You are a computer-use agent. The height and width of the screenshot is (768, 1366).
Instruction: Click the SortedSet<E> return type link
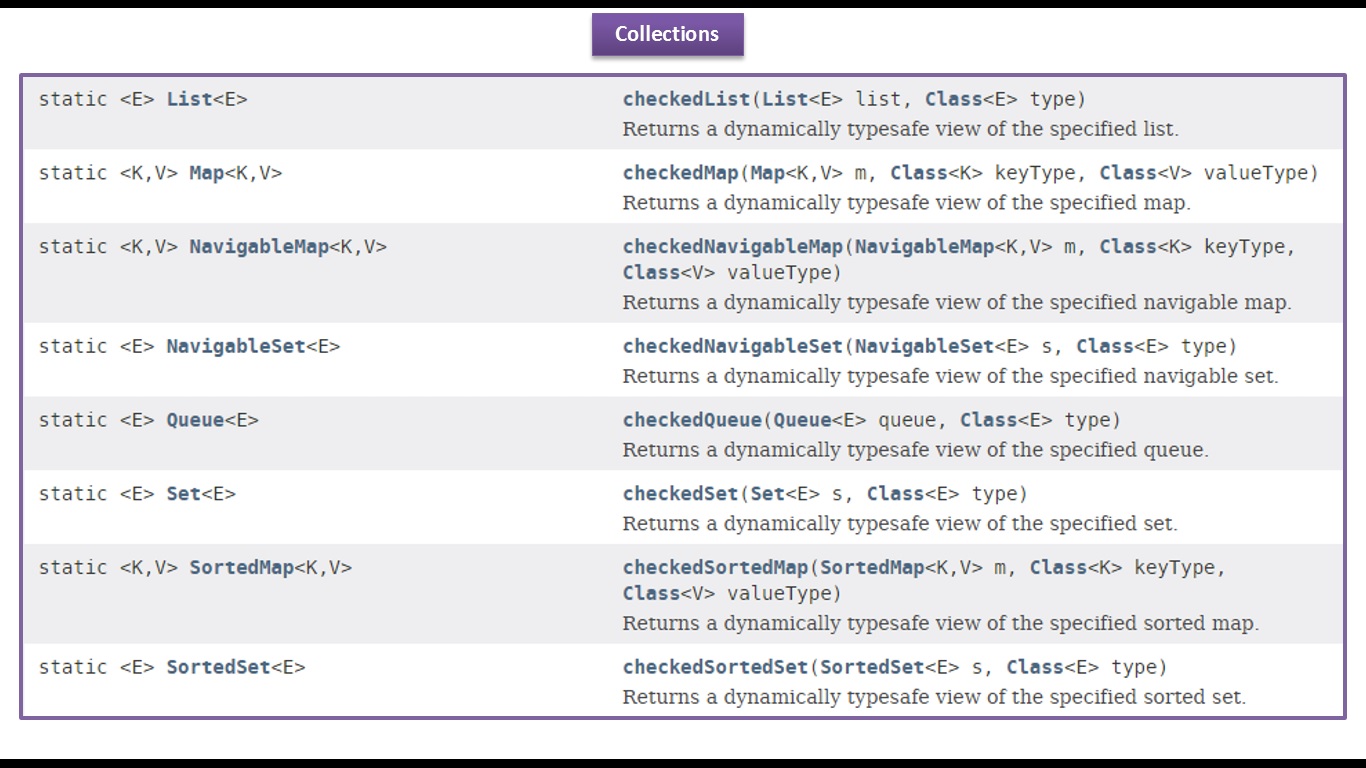click(x=218, y=667)
